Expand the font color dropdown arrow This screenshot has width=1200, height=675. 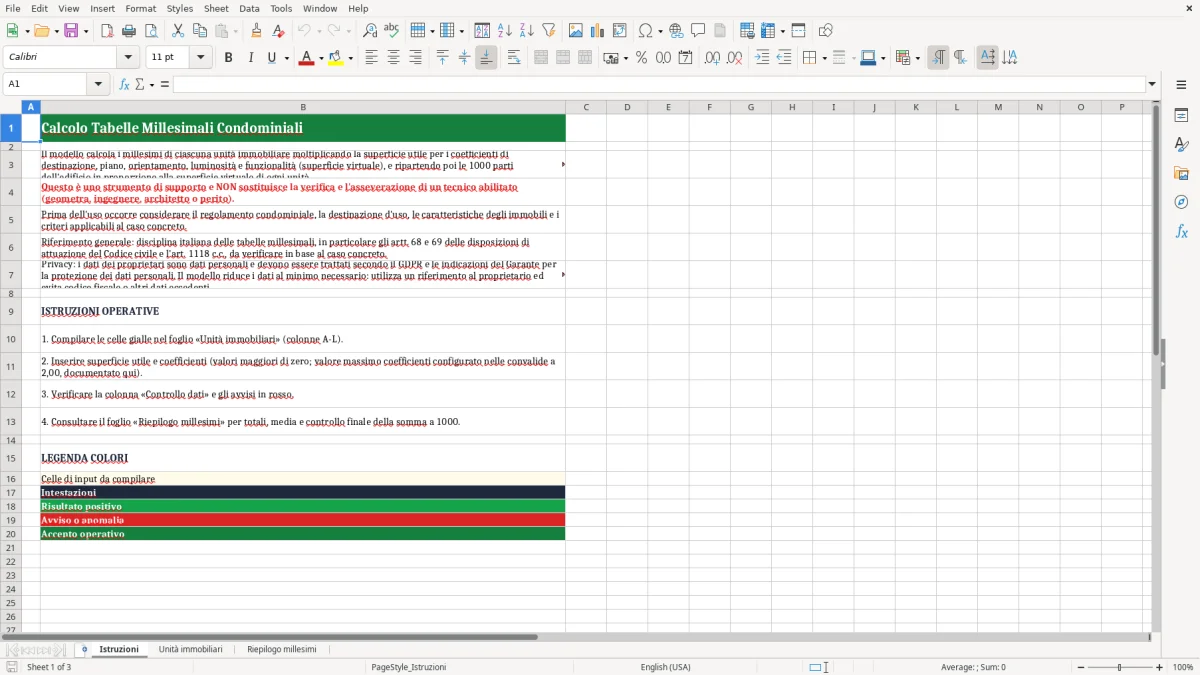(x=320, y=58)
